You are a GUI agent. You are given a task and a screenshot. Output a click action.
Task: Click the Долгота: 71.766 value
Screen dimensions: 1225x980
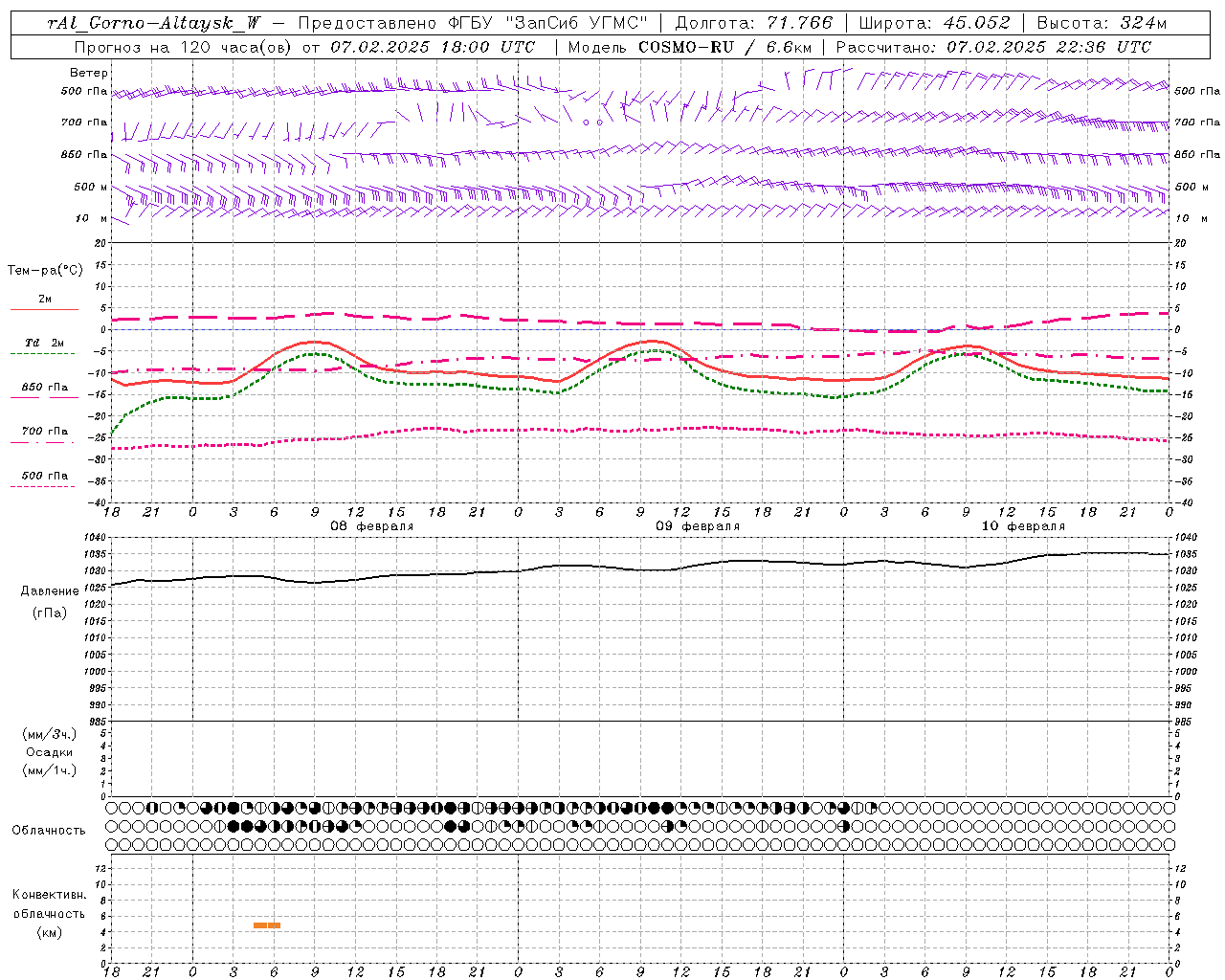pos(755,24)
